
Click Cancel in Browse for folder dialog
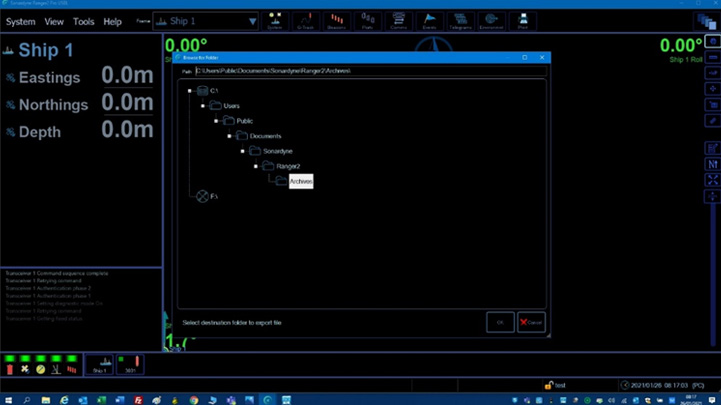(x=531, y=322)
